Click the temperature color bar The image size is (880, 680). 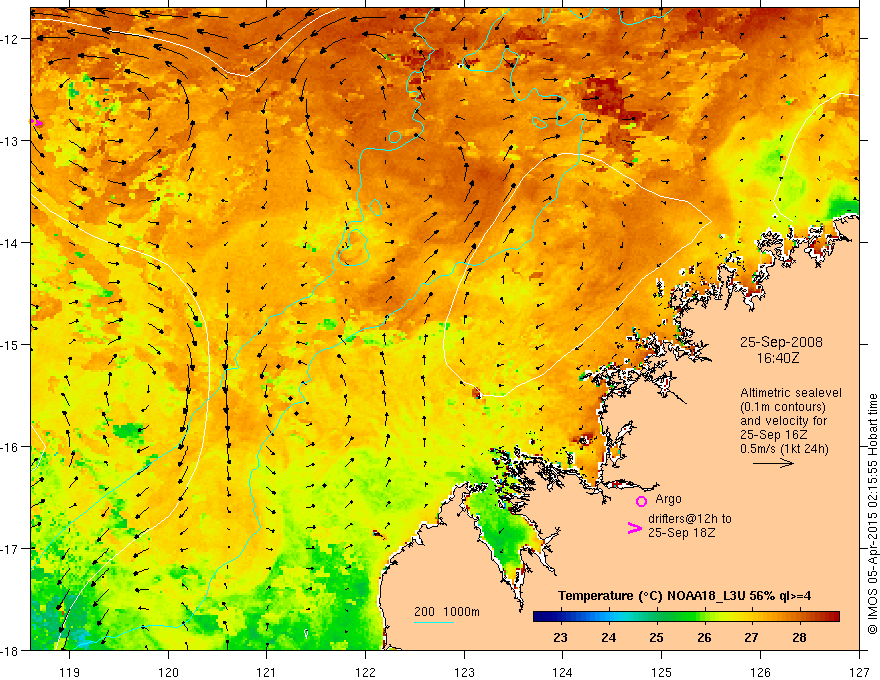[686, 617]
